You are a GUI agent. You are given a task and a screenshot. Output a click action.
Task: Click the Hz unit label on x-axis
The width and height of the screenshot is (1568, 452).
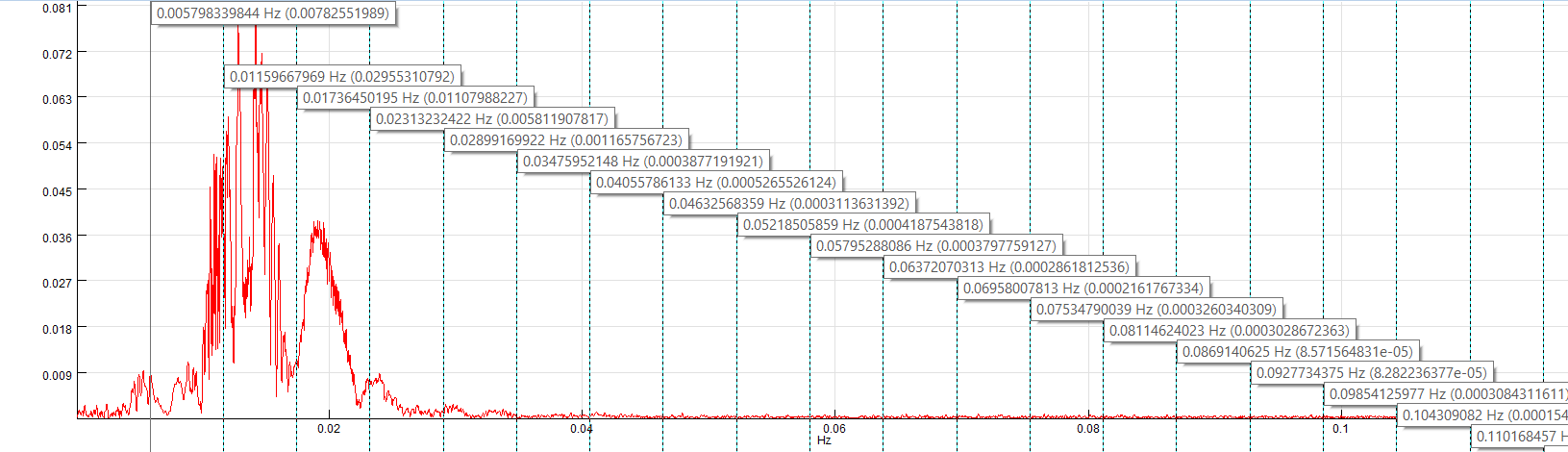pos(824,440)
